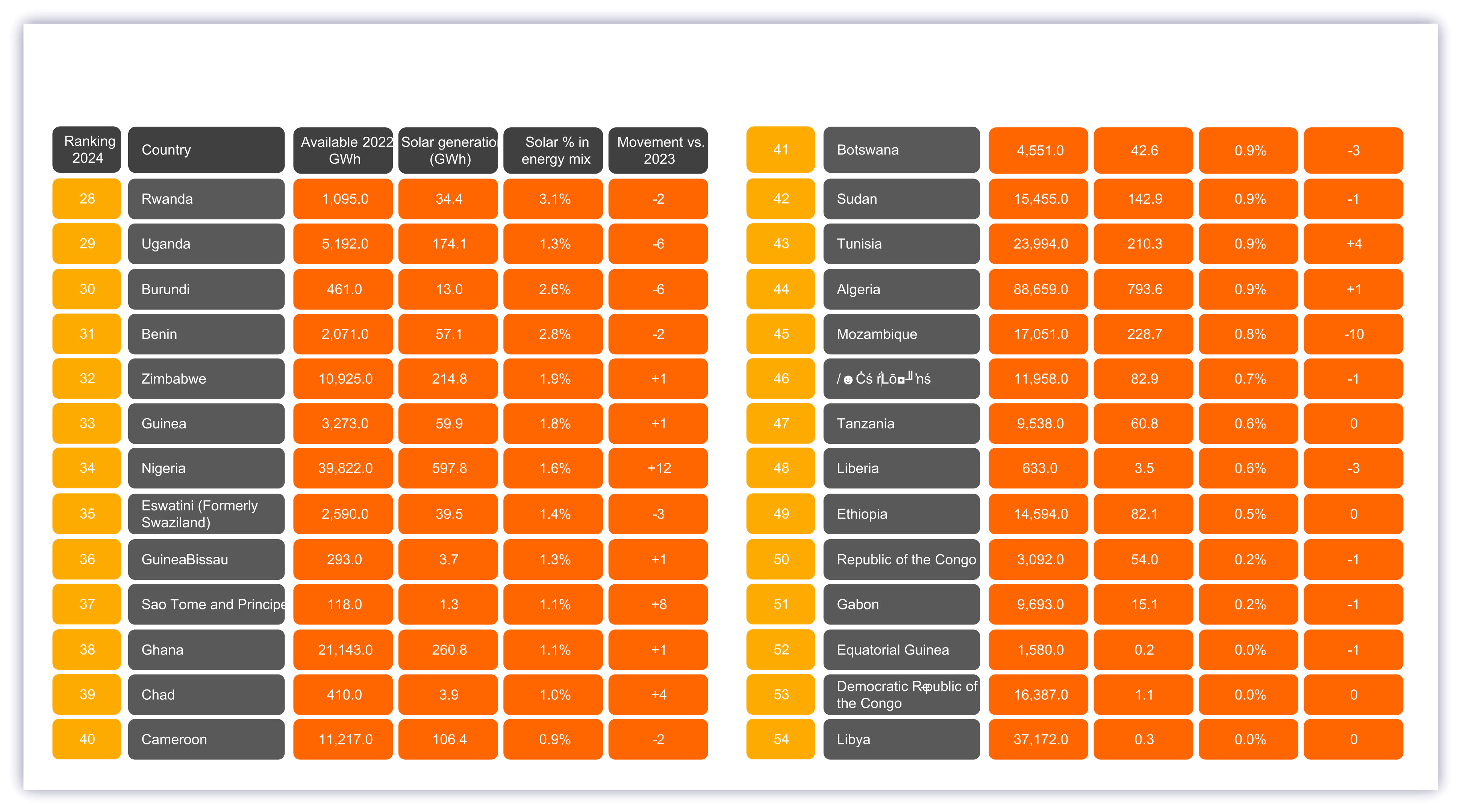Select Ghana's 260.8 solar generation cell

point(448,649)
